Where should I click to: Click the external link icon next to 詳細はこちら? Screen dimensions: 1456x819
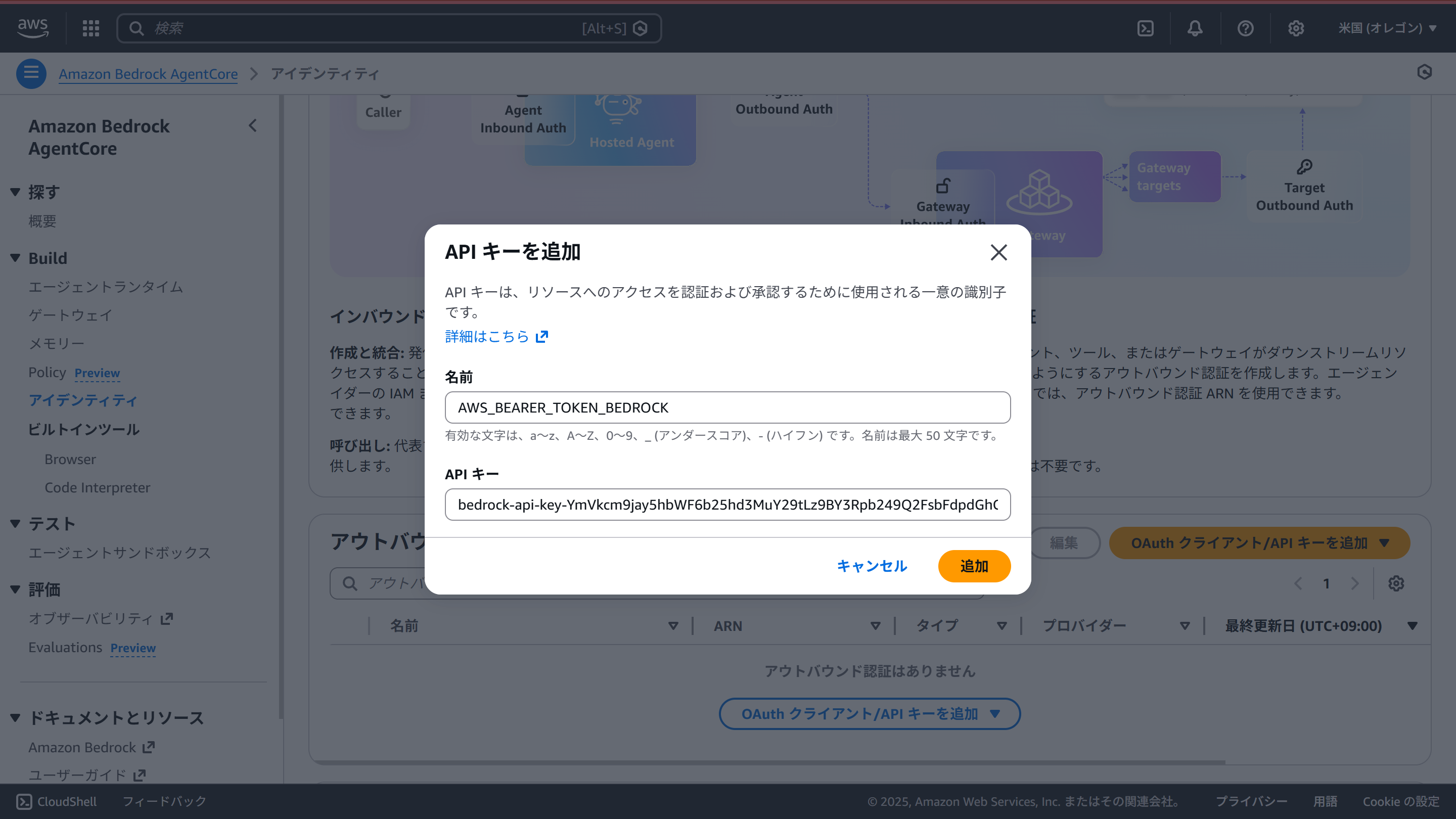[x=541, y=337]
